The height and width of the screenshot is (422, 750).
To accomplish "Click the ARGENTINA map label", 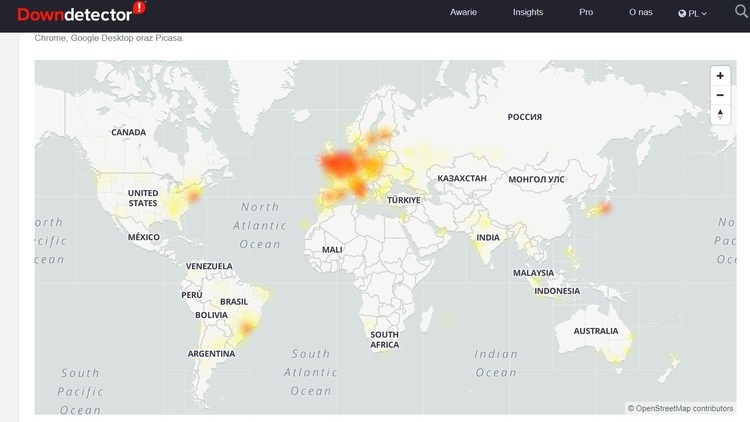I will 211,354.
